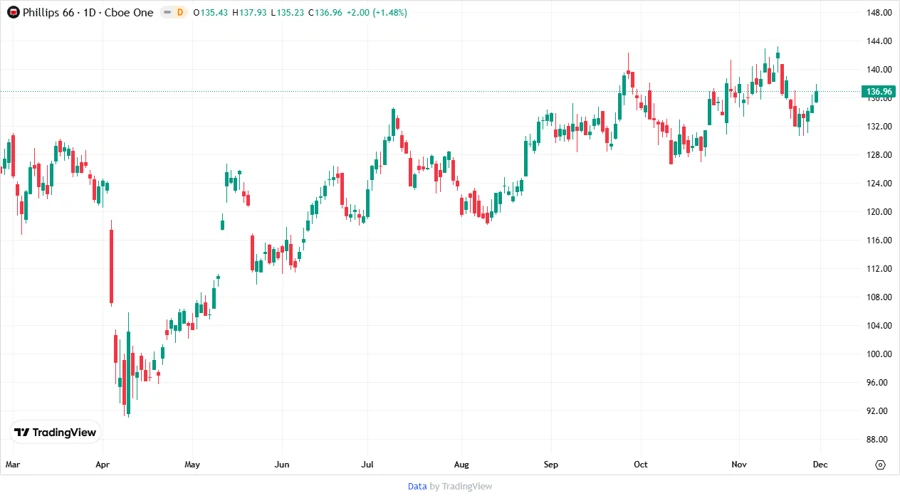The width and height of the screenshot is (900, 498).
Task: Click the 88.00 price axis label
Action: (x=879, y=439)
